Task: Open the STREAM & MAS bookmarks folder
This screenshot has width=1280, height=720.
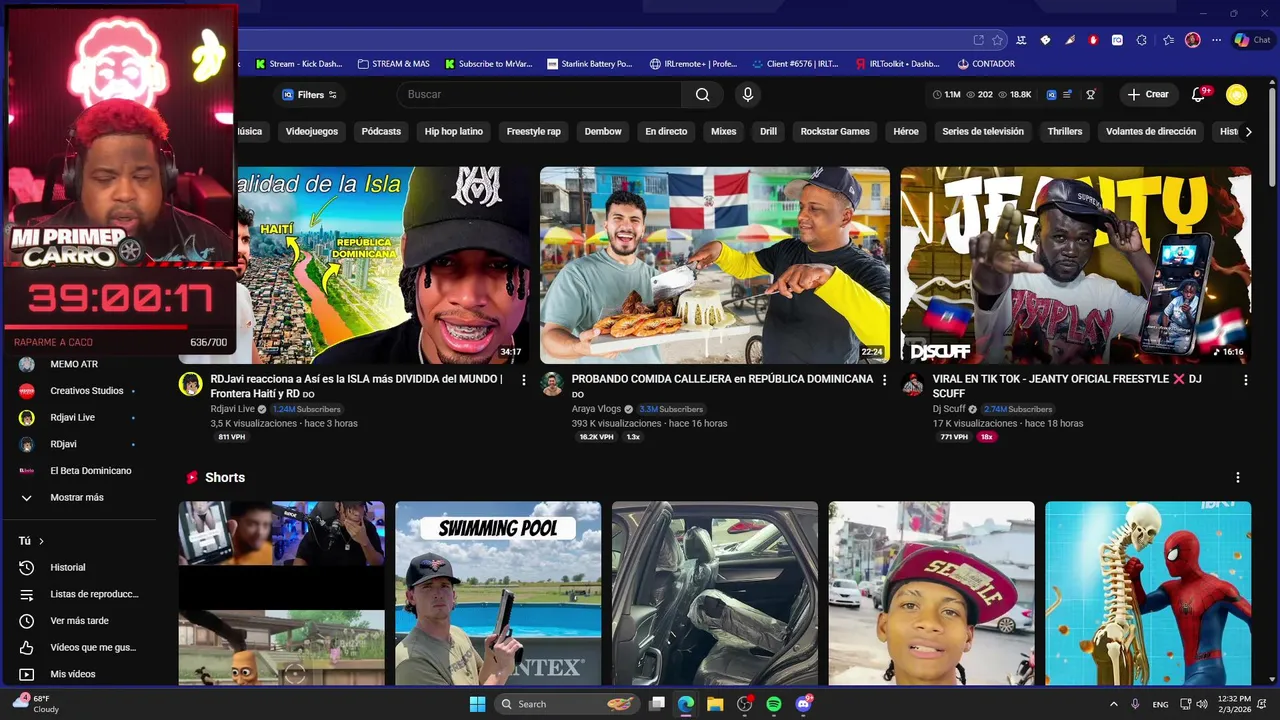Action: (x=393, y=63)
